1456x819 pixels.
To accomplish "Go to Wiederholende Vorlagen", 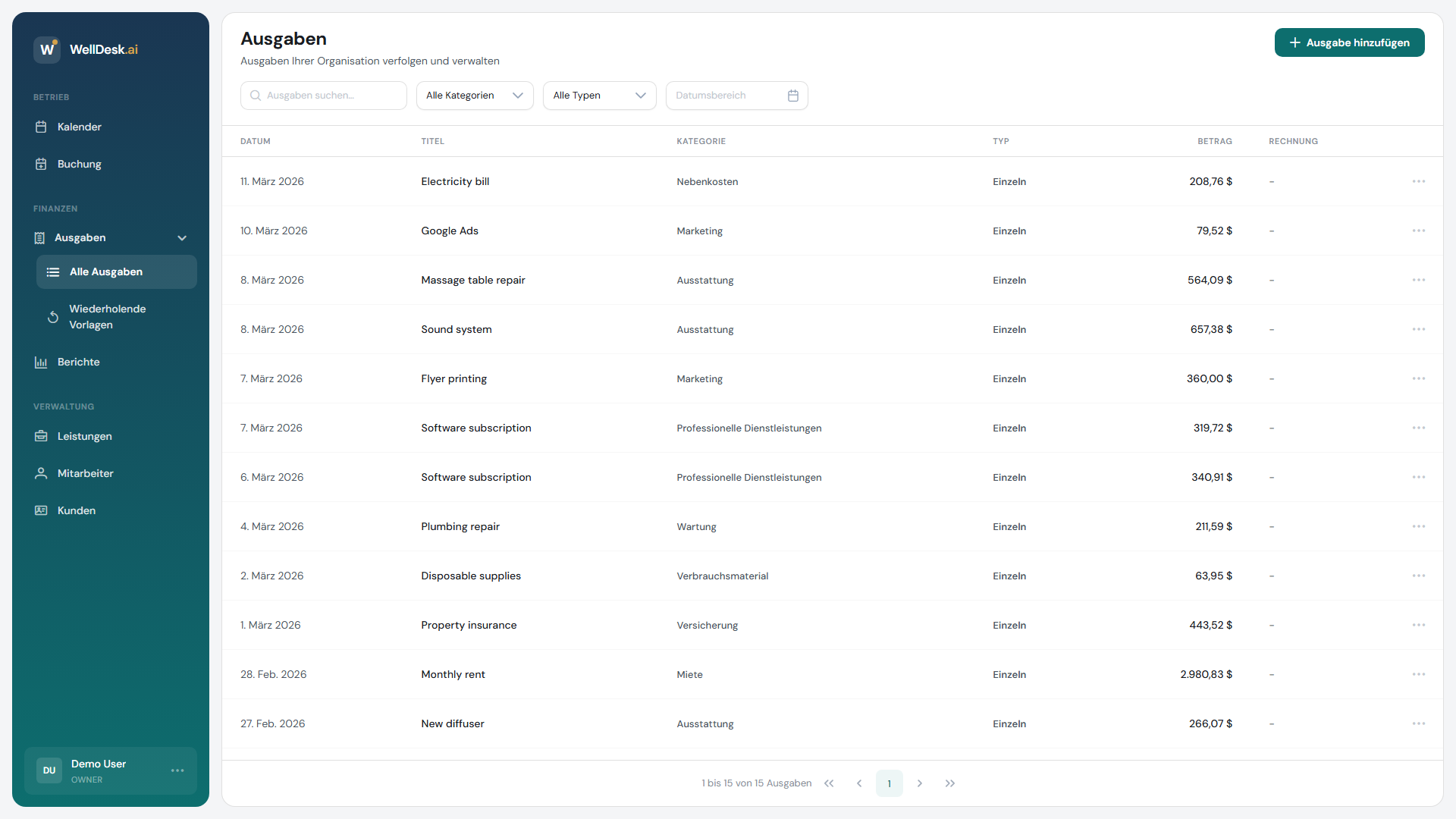I will tap(107, 316).
